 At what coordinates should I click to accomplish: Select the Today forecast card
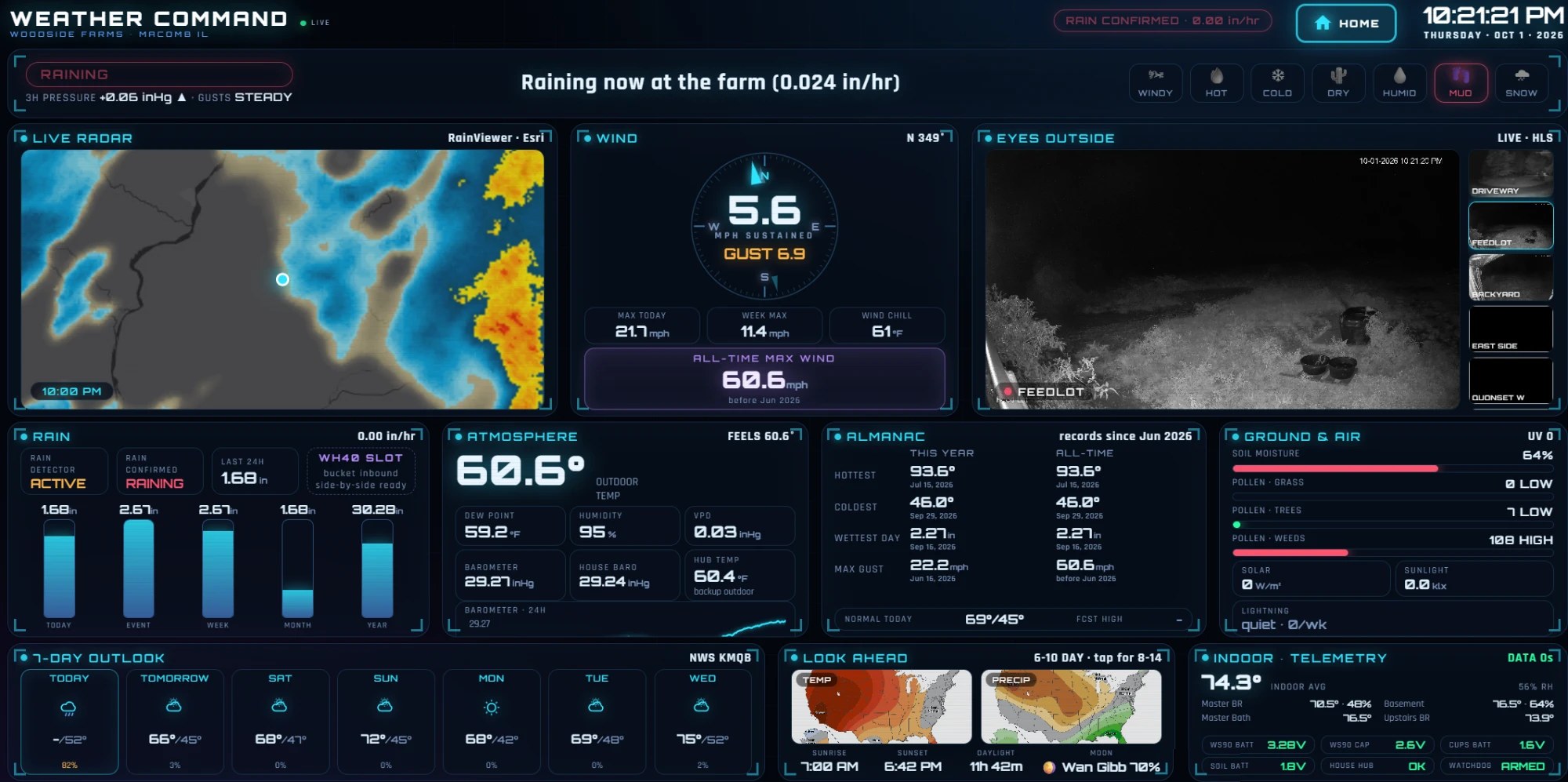point(70,722)
